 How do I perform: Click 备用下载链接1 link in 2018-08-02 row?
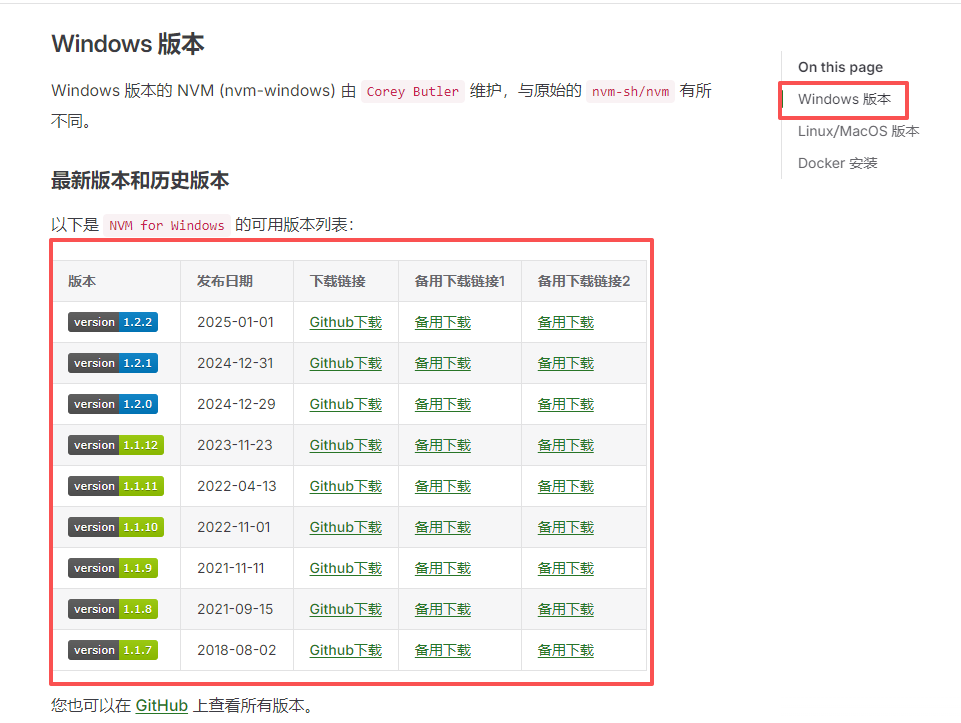point(443,651)
